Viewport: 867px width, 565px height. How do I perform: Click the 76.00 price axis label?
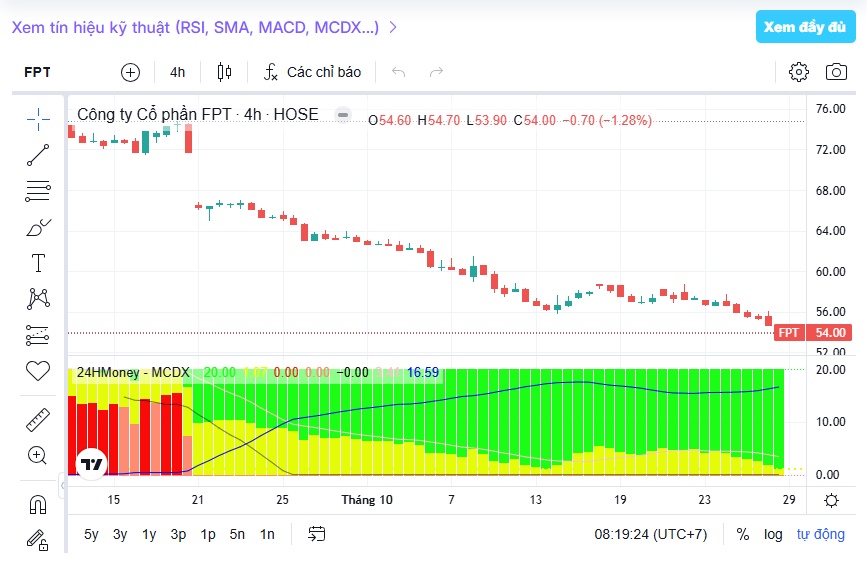tap(831, 109)
